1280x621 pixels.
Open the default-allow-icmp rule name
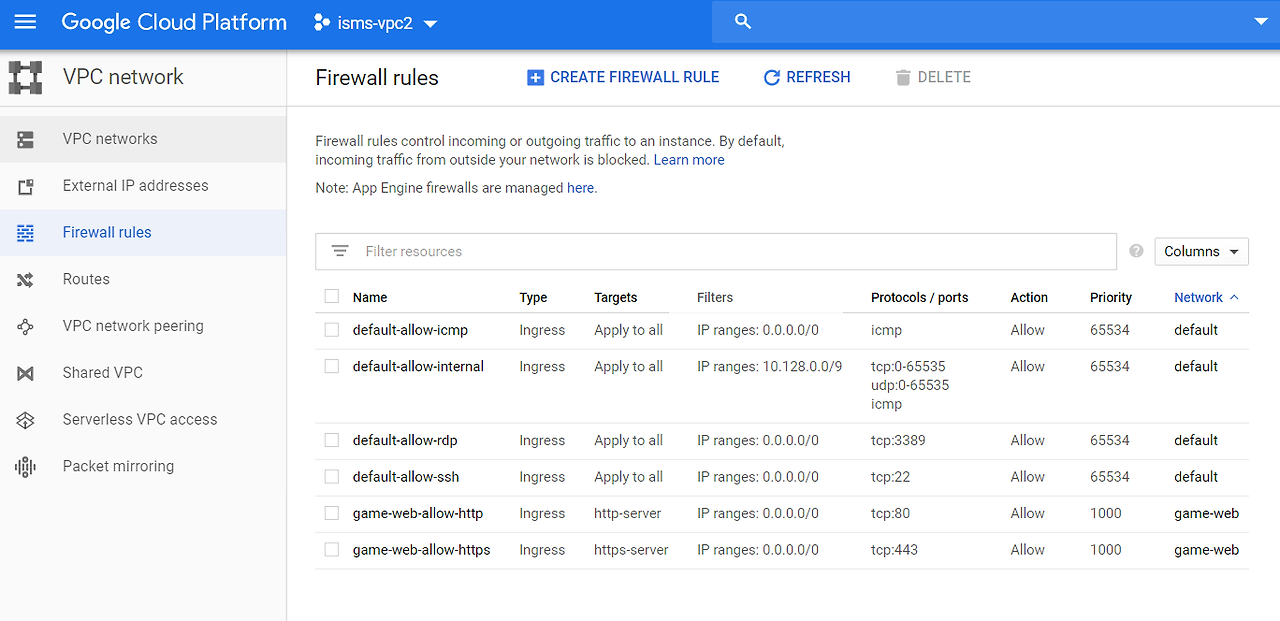click(x=410, y=330)
